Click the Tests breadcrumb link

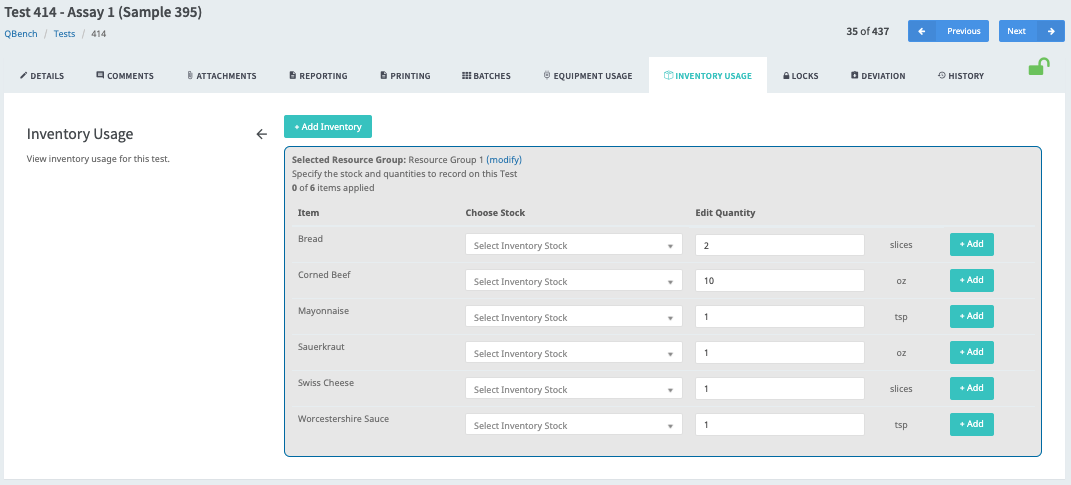point(64,34)
